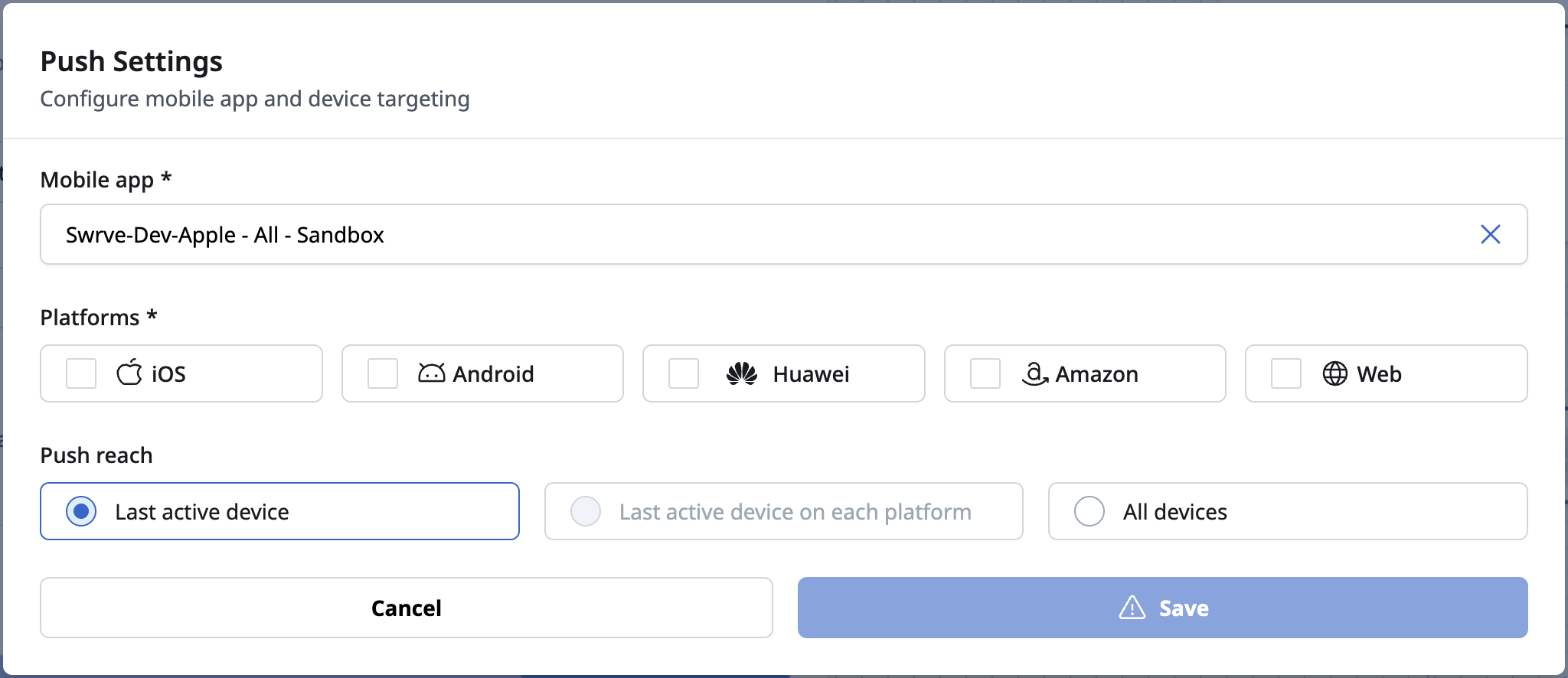Screen dimensions: 1568x678
Task: Click the Save button label
Action: (x=1184, y=608)
